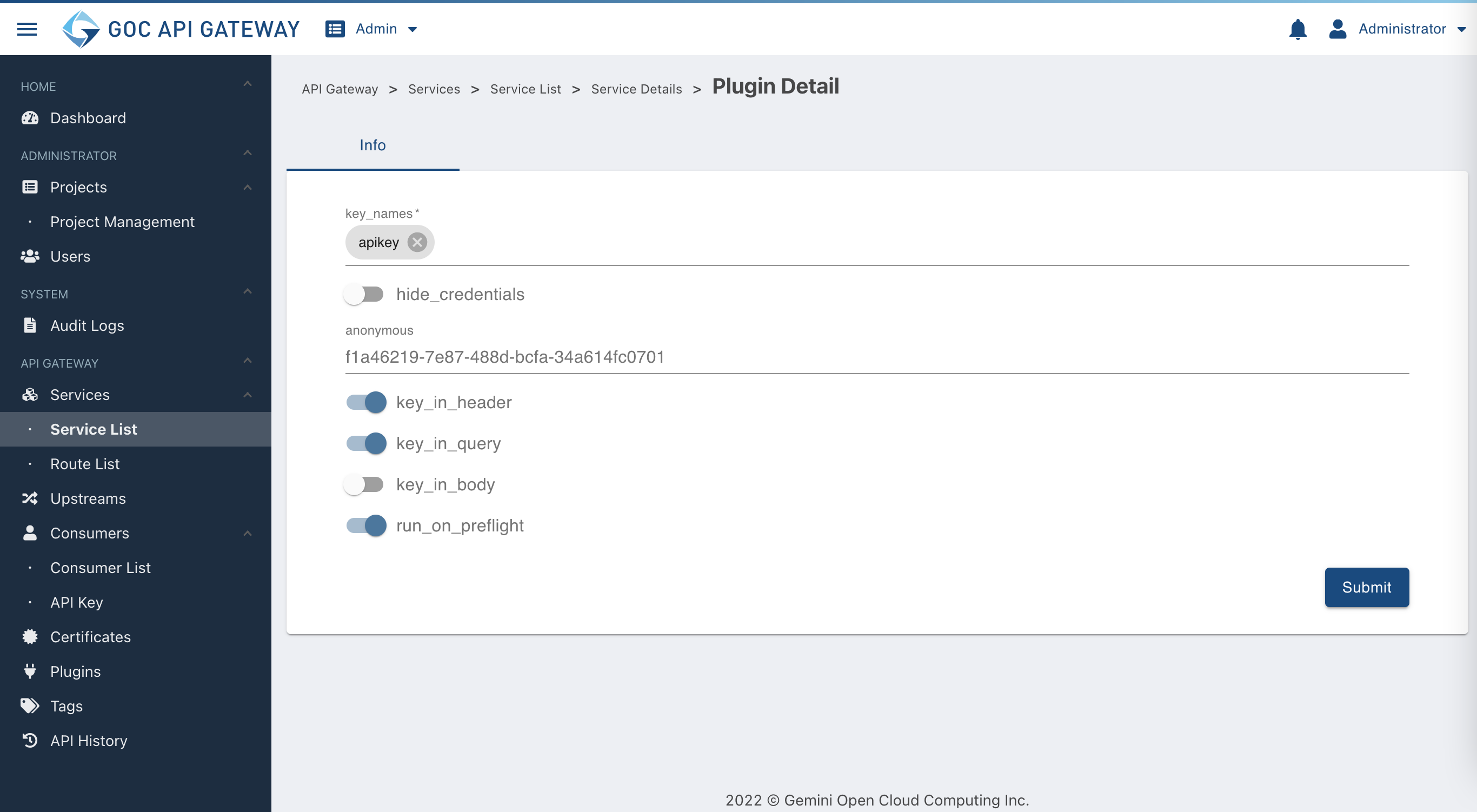Open the hamburger menu icon

[27, 29]
